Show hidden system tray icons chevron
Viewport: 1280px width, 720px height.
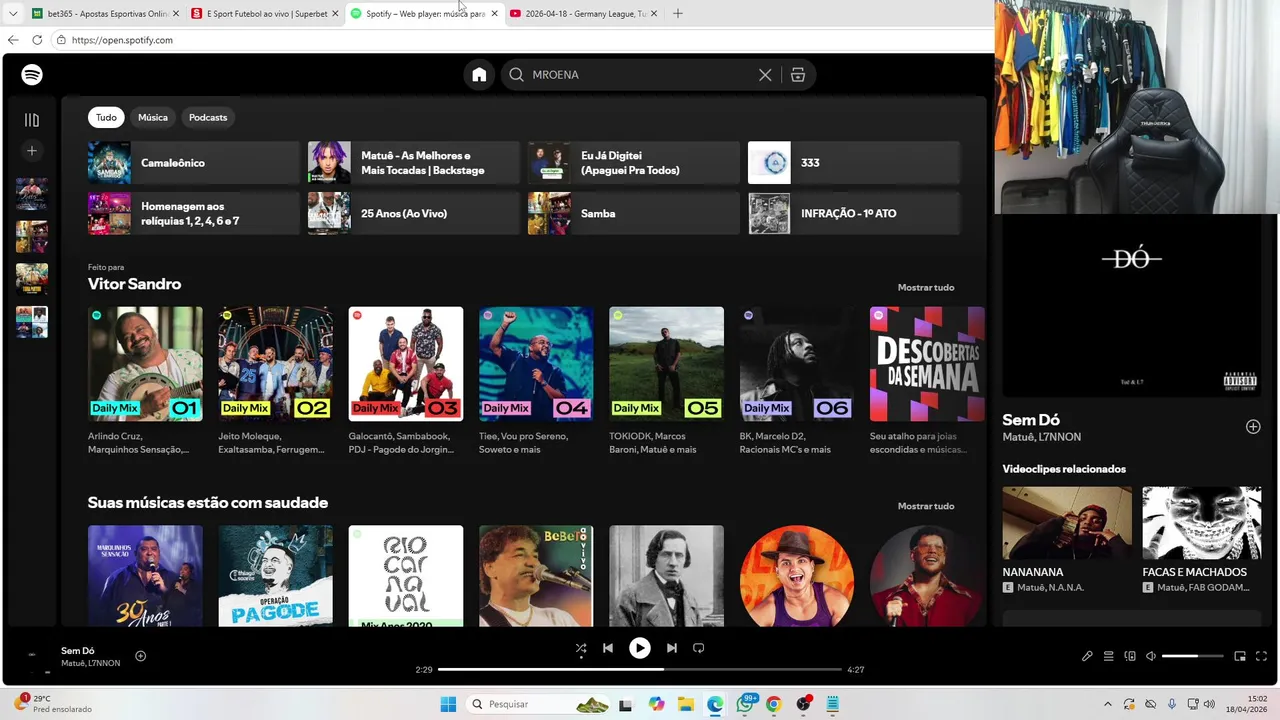pyautogui.click(x=1107, y=704)
